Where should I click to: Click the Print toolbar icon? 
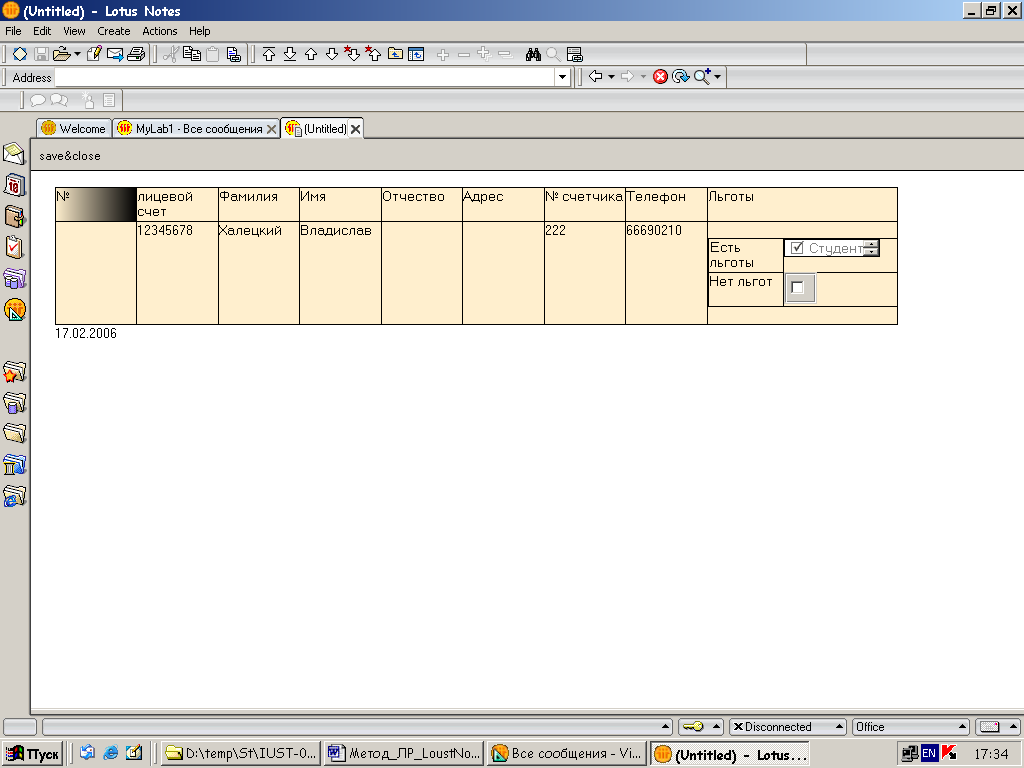pos(137,54)
